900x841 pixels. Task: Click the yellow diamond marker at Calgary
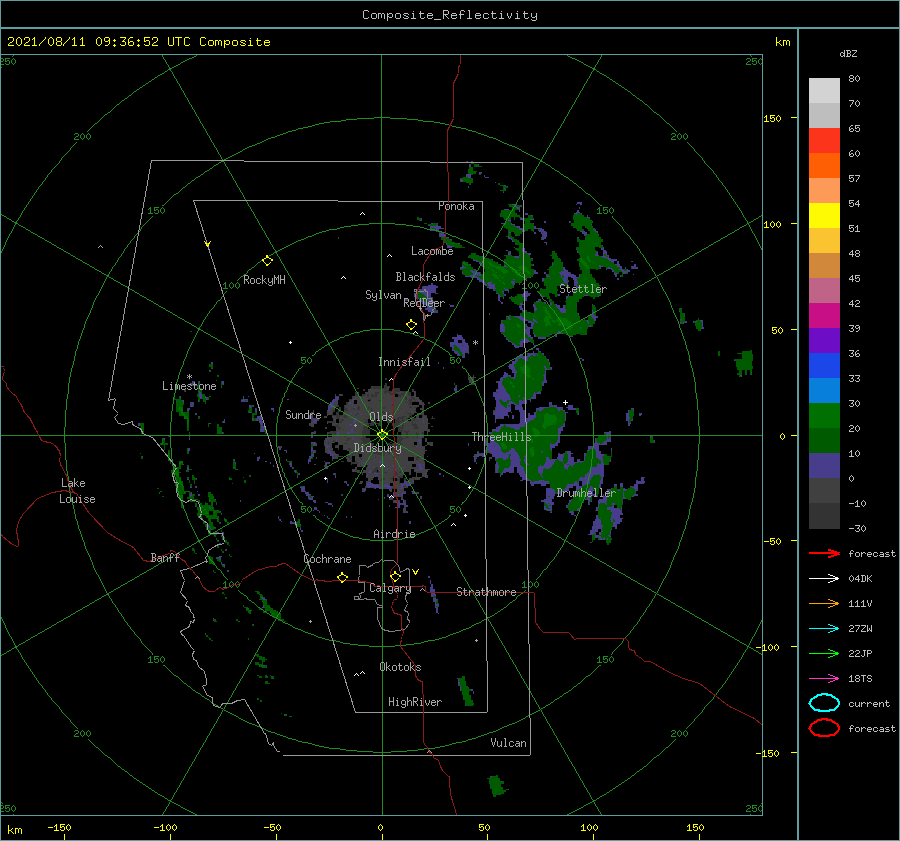tap(395, 576)
